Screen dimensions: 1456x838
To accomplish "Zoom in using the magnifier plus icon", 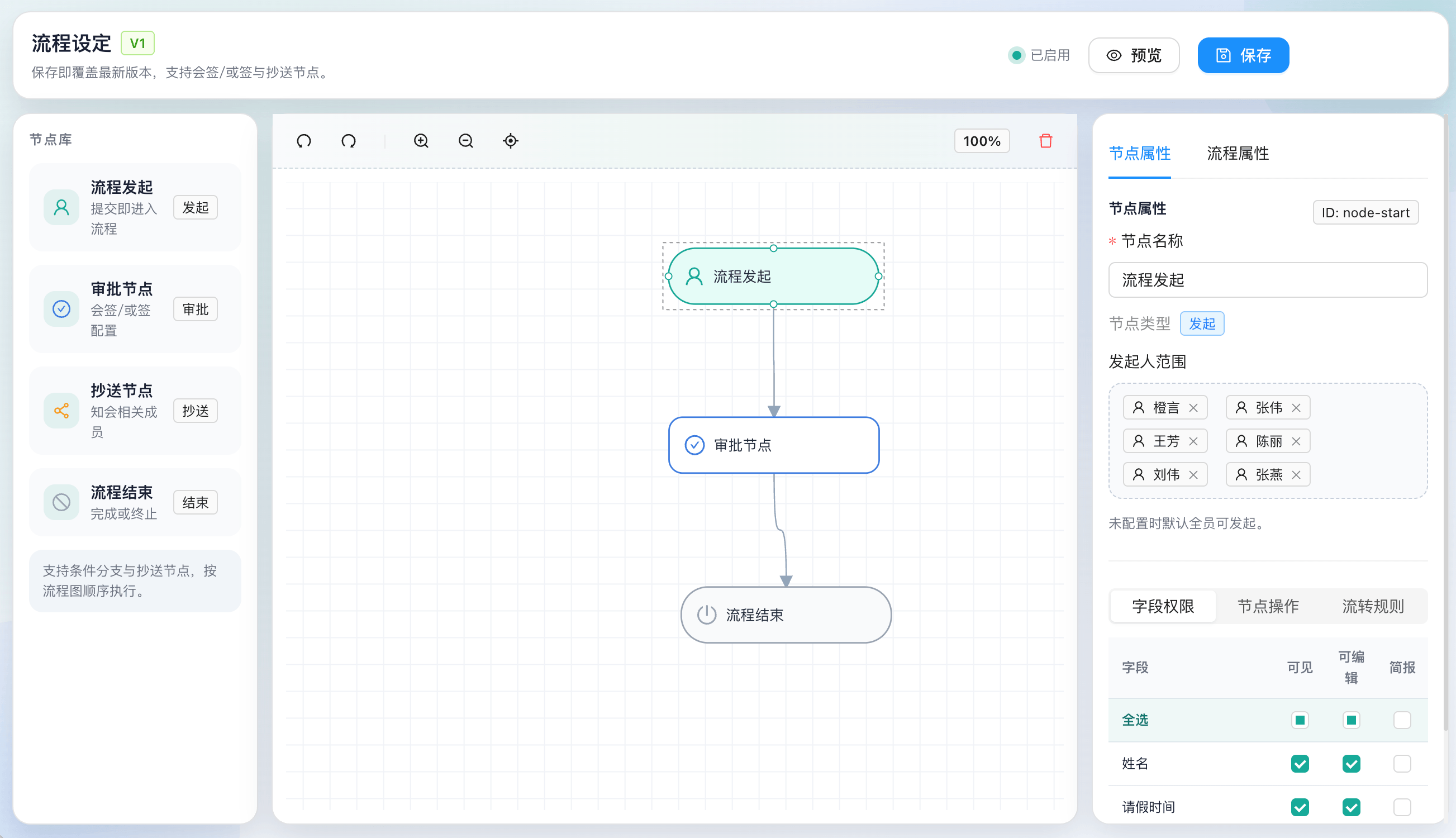I will (x=421, y=141).
